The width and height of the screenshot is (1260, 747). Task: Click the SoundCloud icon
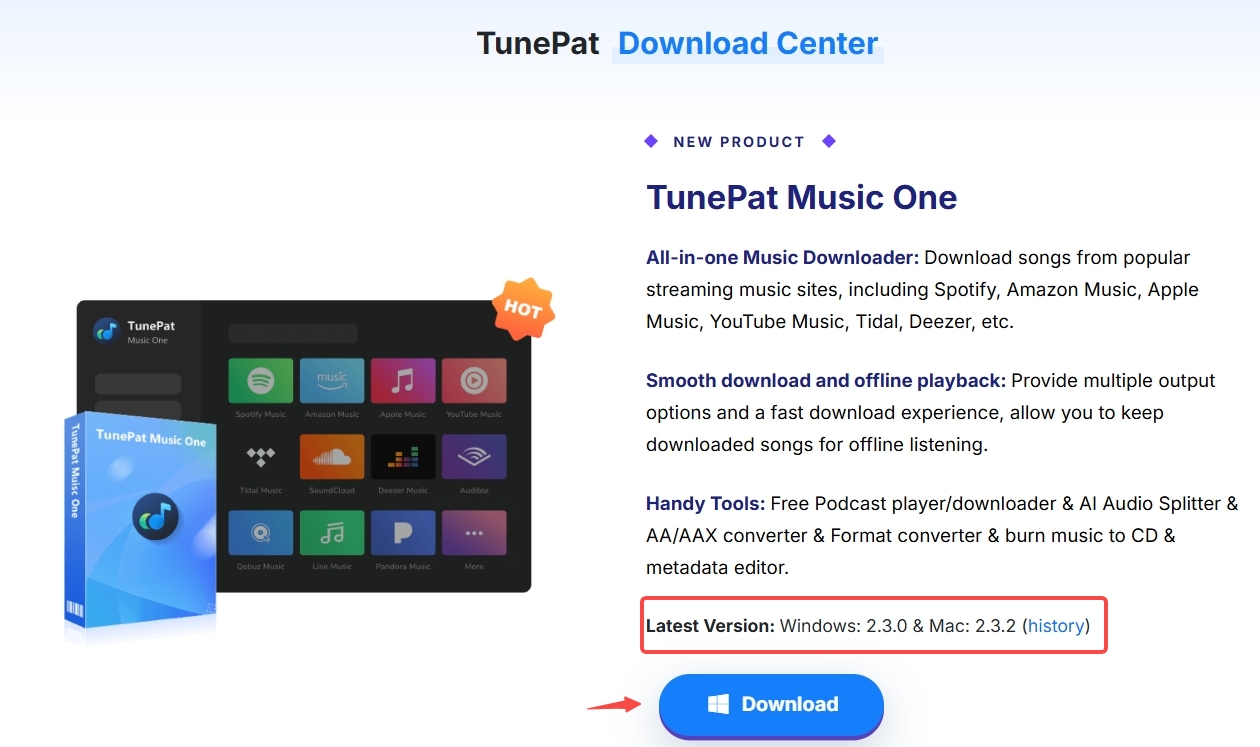331,457
